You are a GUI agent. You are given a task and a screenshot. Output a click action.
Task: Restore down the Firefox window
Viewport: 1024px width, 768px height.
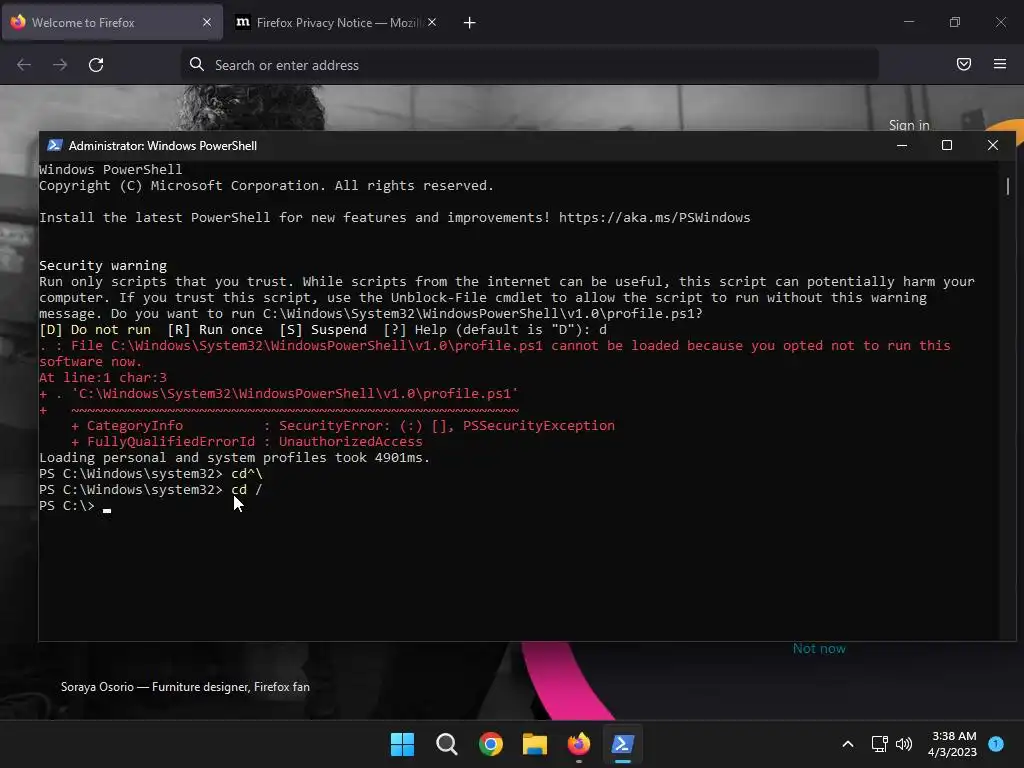tap(955, 22)
